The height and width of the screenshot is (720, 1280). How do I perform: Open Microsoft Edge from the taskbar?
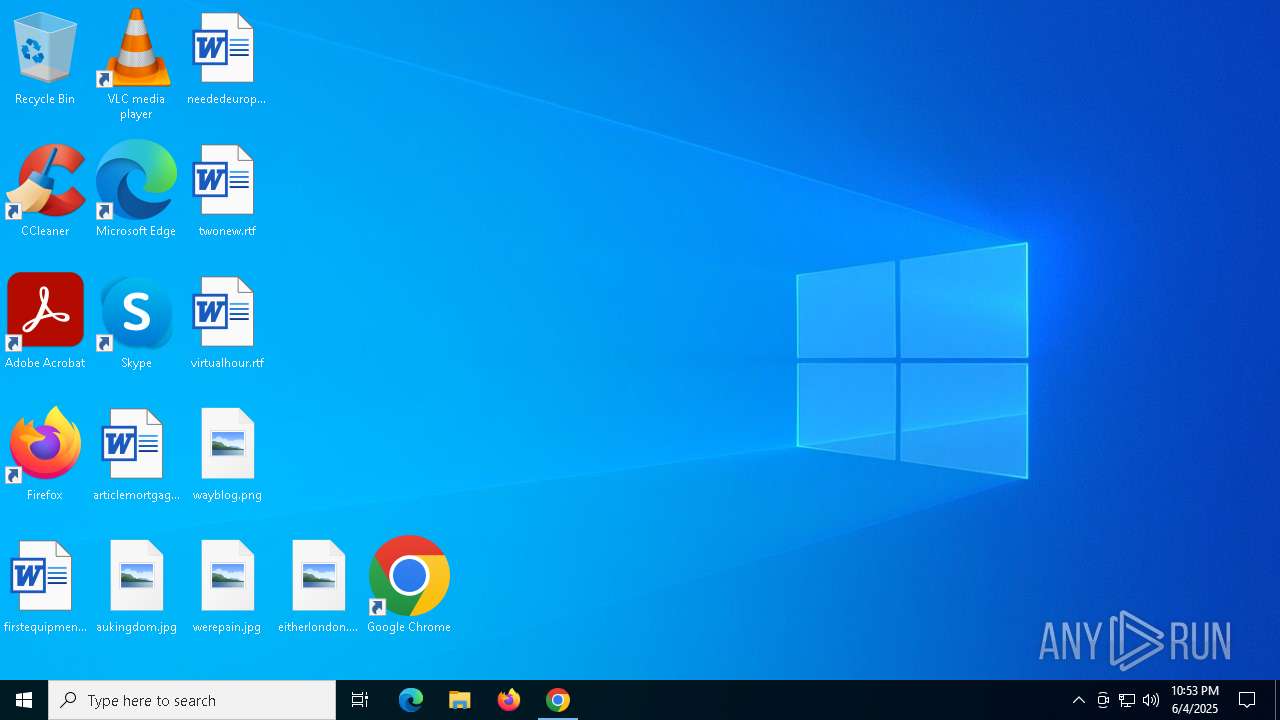pyautogui.click(x=411, y=700)
